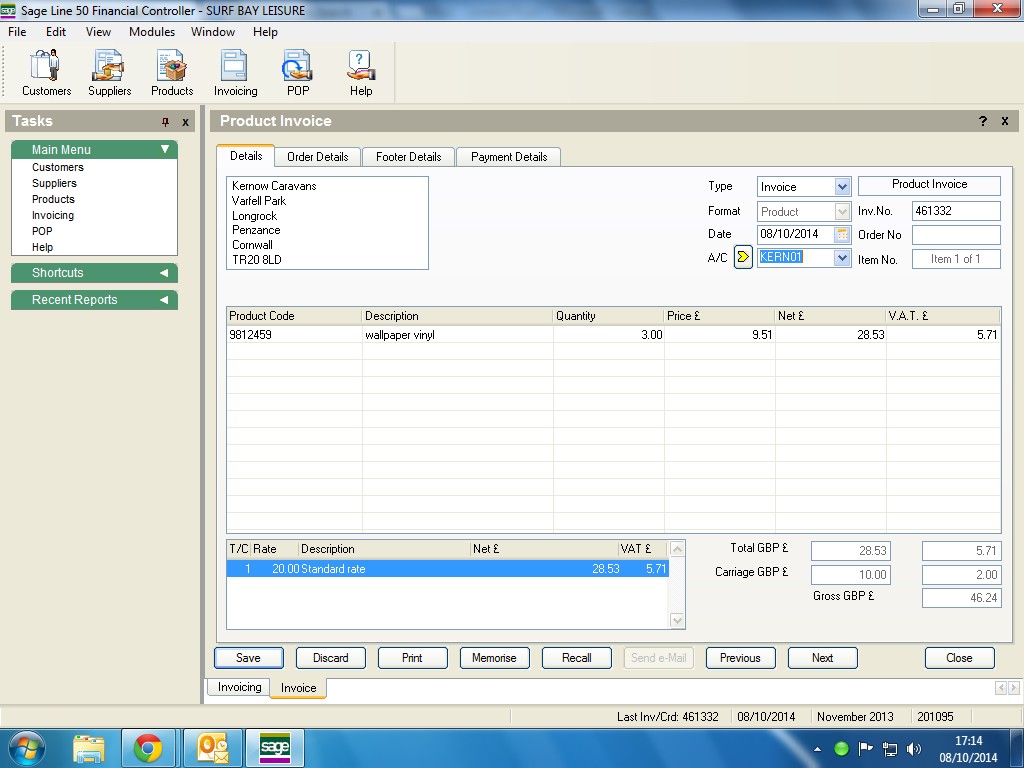Open the calendar picker beside Date
Screen dimensions: 1024x768
pos(842,234)
